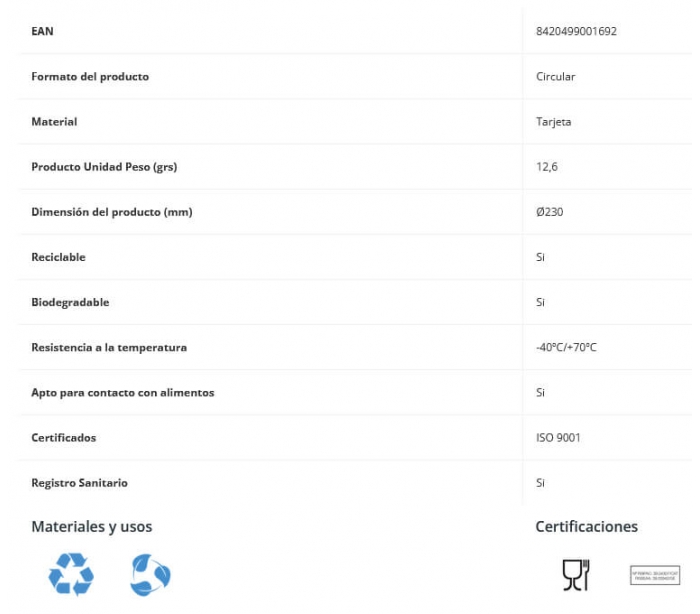Click the Biodegradable row label
Screen dimensions: 700x614
[x=70, y=302]
